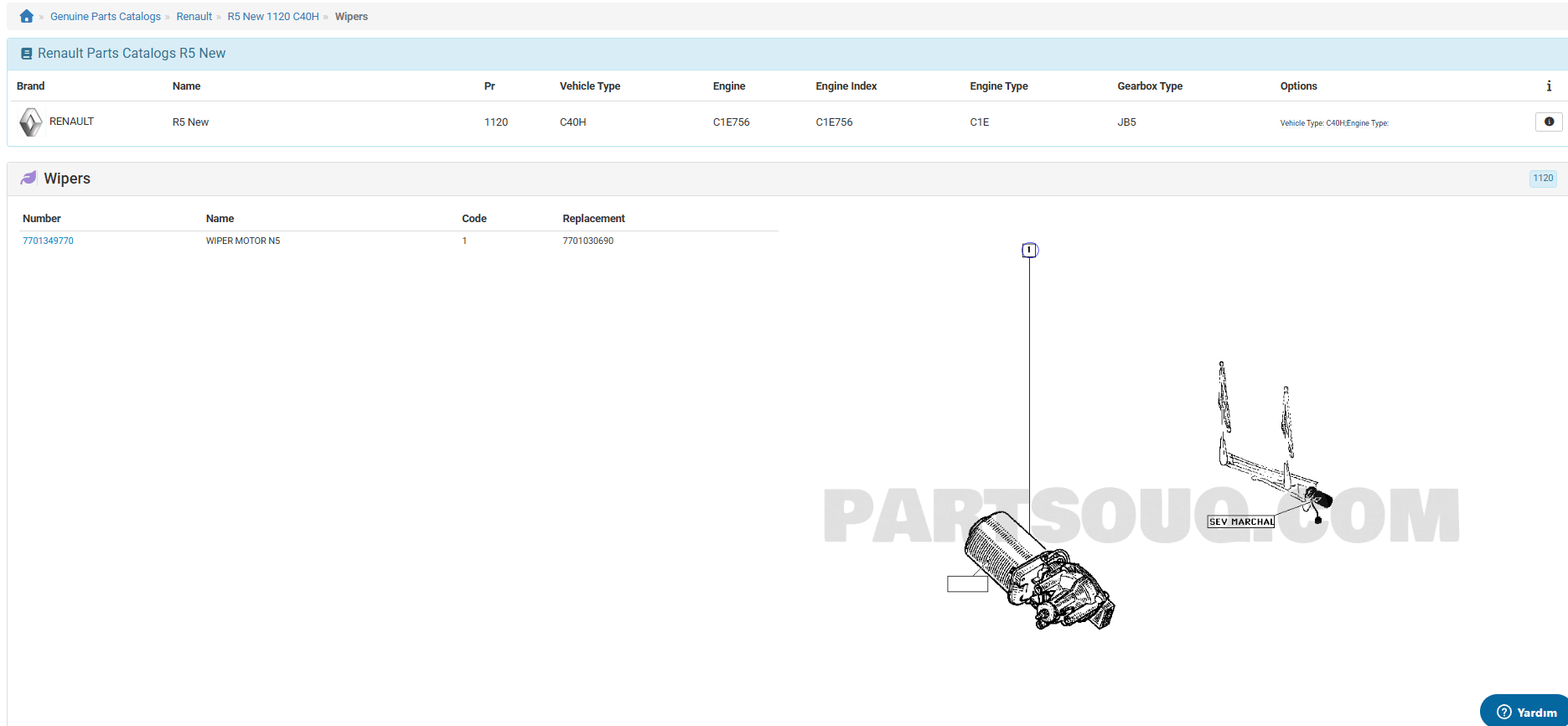Go to the home page icon
The height and width of the screenshot is (726, 1568).
tap(27, 16)
